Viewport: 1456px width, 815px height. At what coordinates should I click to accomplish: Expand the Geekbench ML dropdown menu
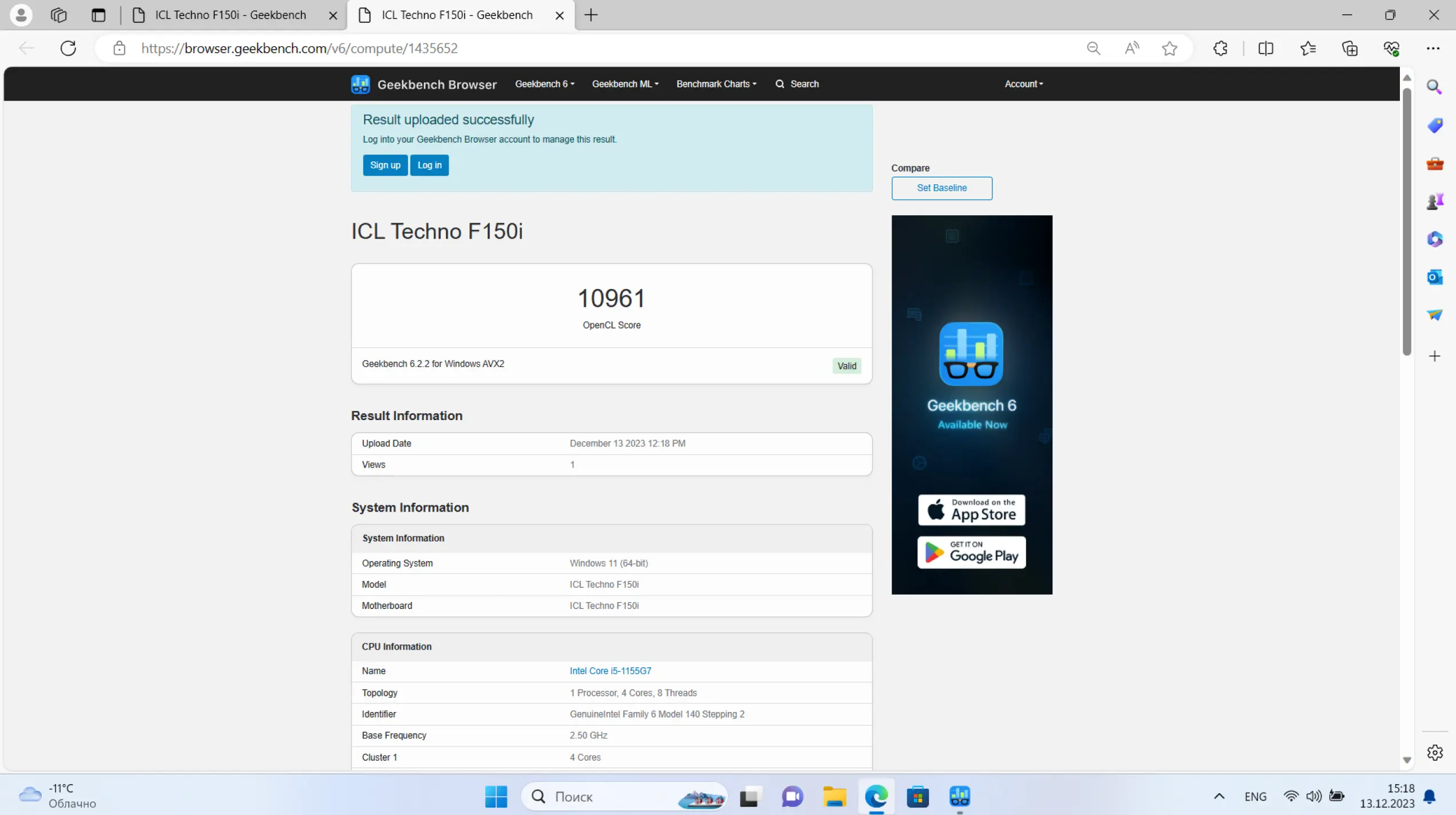point(625,84)
